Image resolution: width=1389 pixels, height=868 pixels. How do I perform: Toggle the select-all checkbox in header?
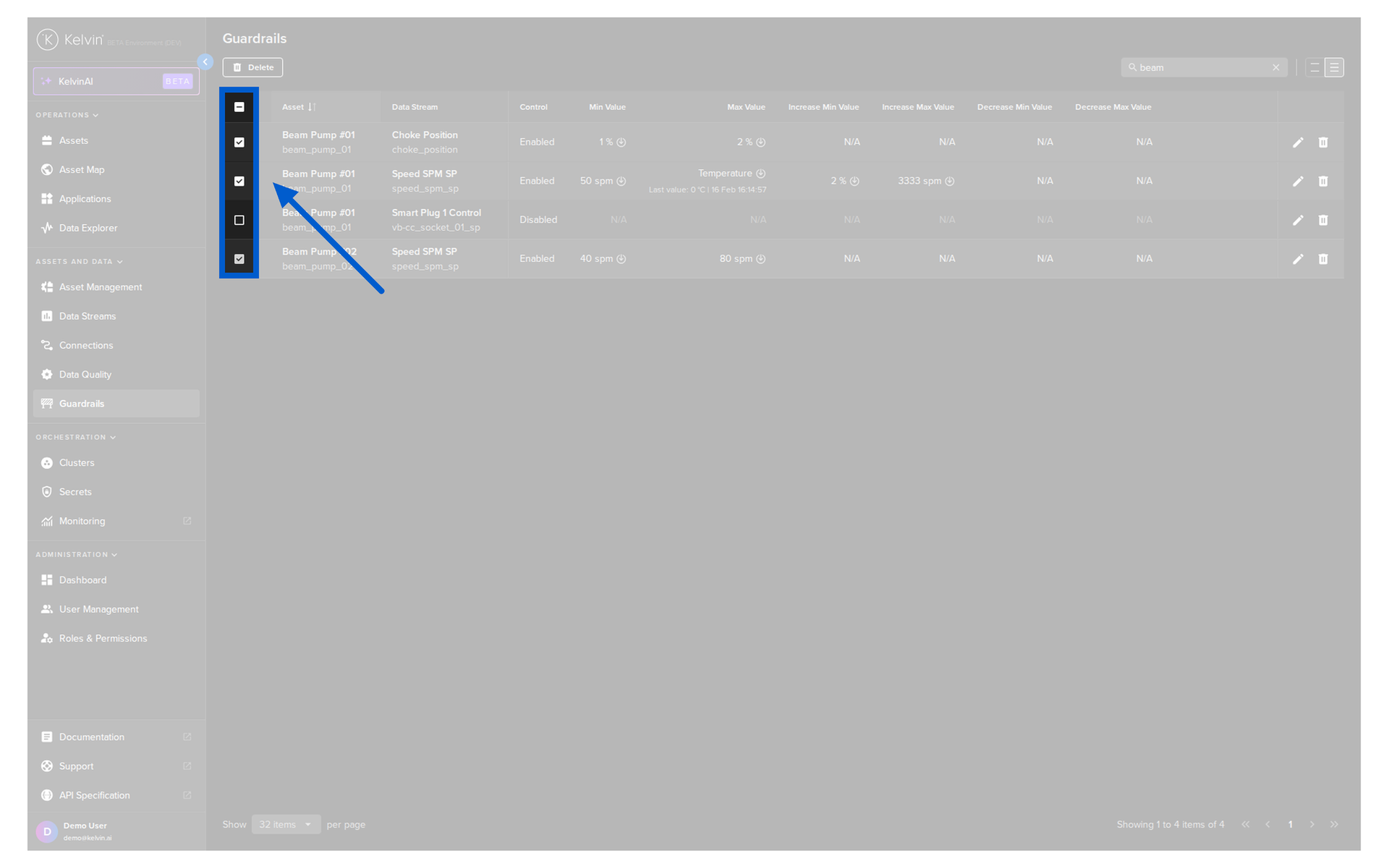pos(239,106)
